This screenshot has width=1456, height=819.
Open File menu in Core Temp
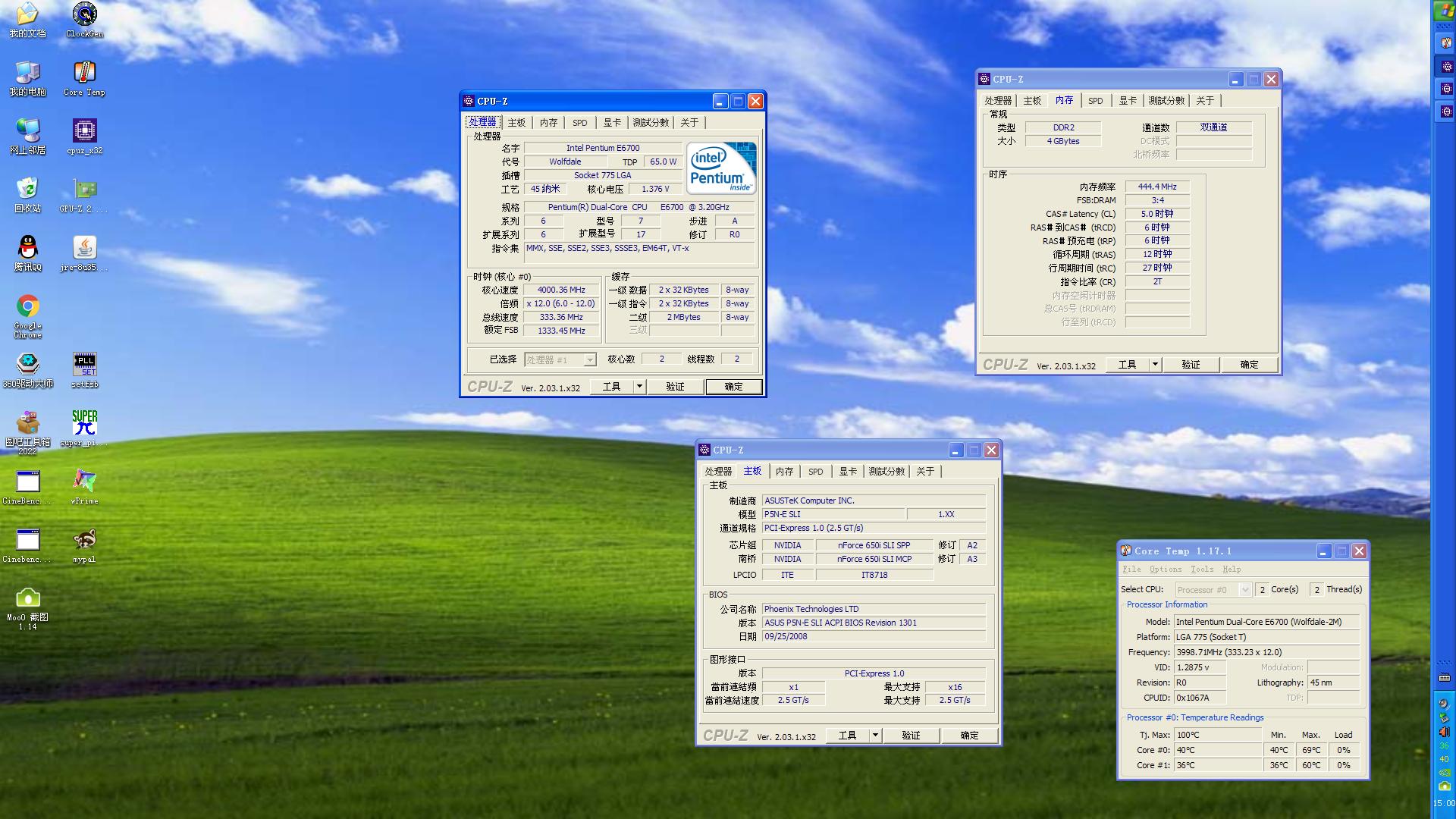1131,570
